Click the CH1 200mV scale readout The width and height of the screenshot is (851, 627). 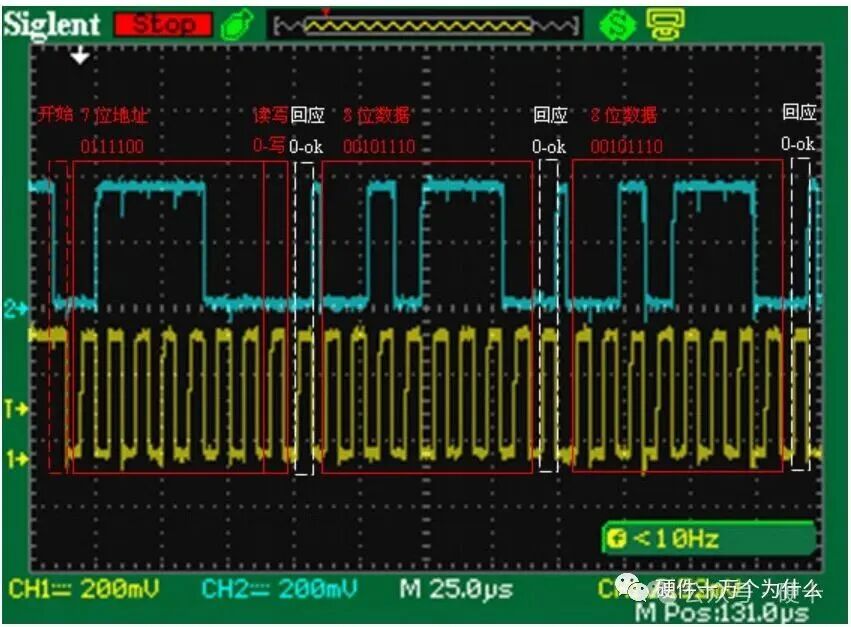click(84, 589)
